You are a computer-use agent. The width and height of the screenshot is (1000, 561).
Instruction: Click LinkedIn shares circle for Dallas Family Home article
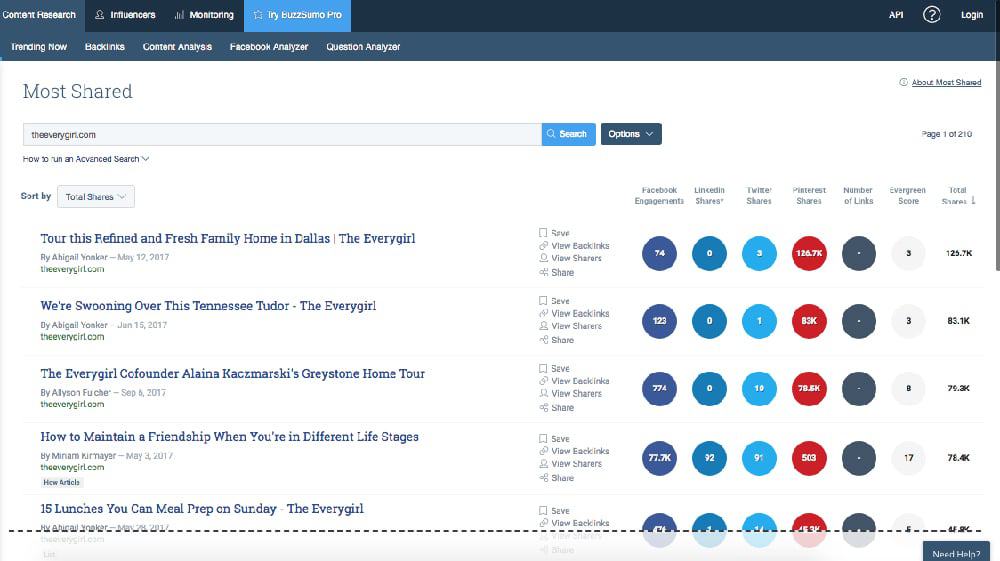[709, 253]
